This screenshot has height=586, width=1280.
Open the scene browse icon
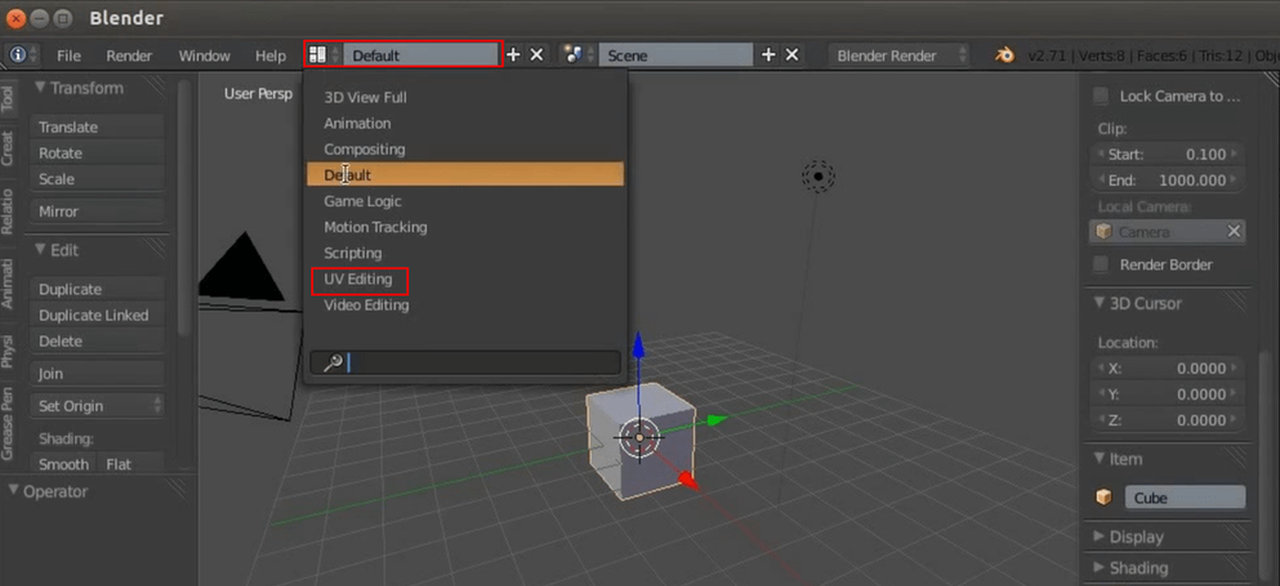tap(579, 55)
